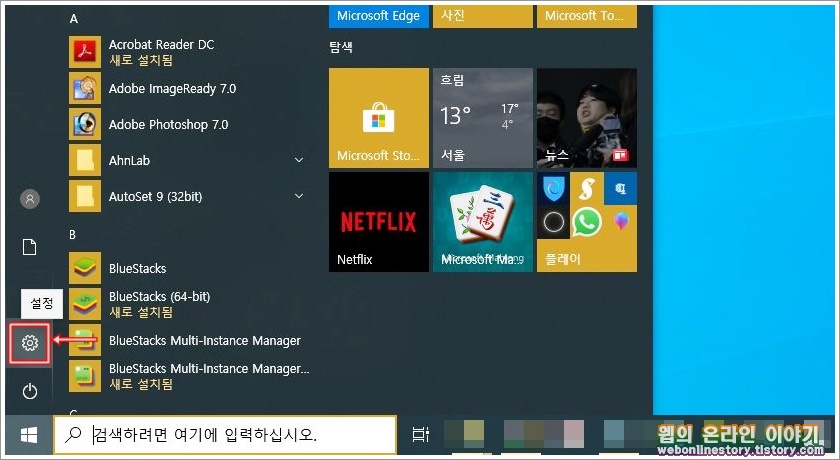Screen dimensions: 840x460
Task: Launch the BlueStacks app icon
Action: point(85,268)
